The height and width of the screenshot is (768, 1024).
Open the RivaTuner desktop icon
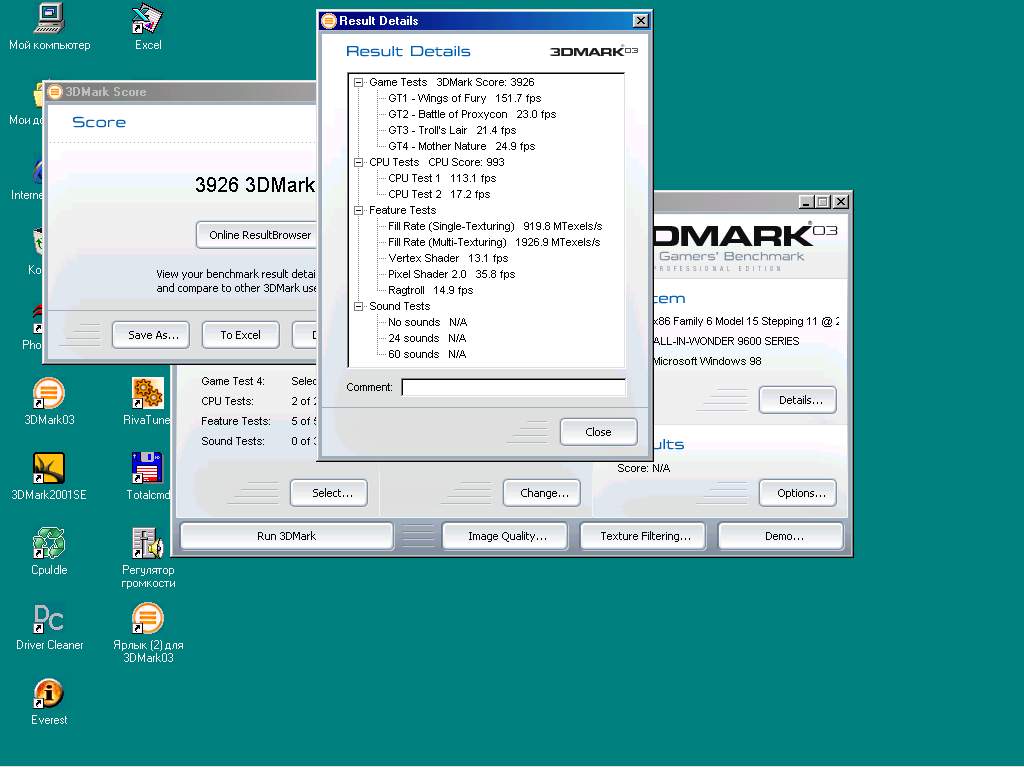[147, 394]
